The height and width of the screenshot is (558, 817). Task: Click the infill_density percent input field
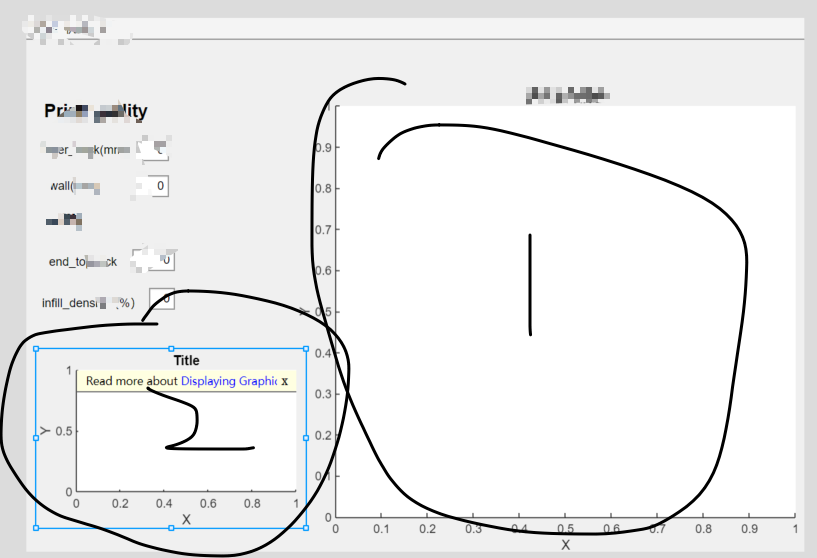pyautogui.click(x=162, y=299)
